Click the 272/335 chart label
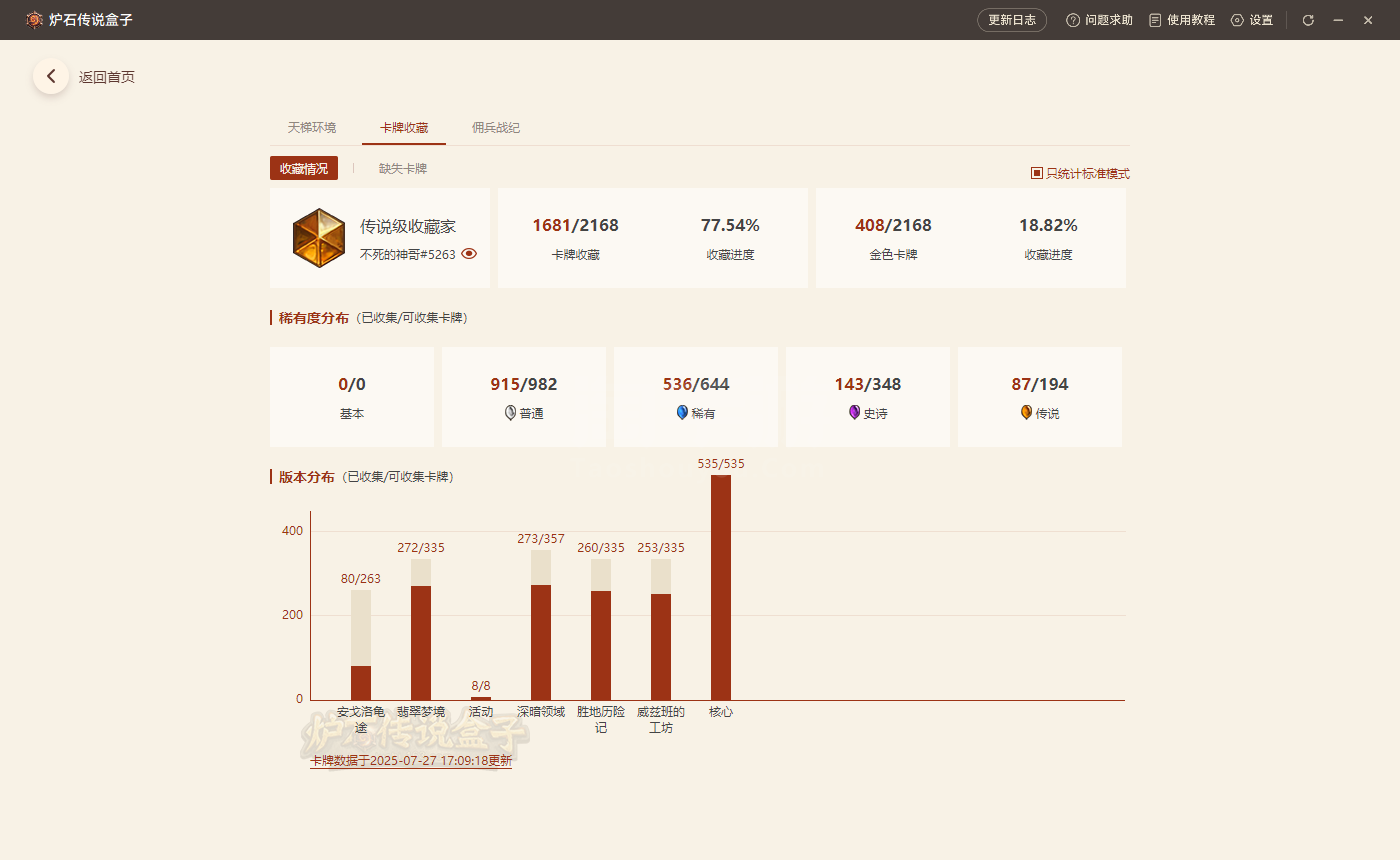 tap(421, 548)
